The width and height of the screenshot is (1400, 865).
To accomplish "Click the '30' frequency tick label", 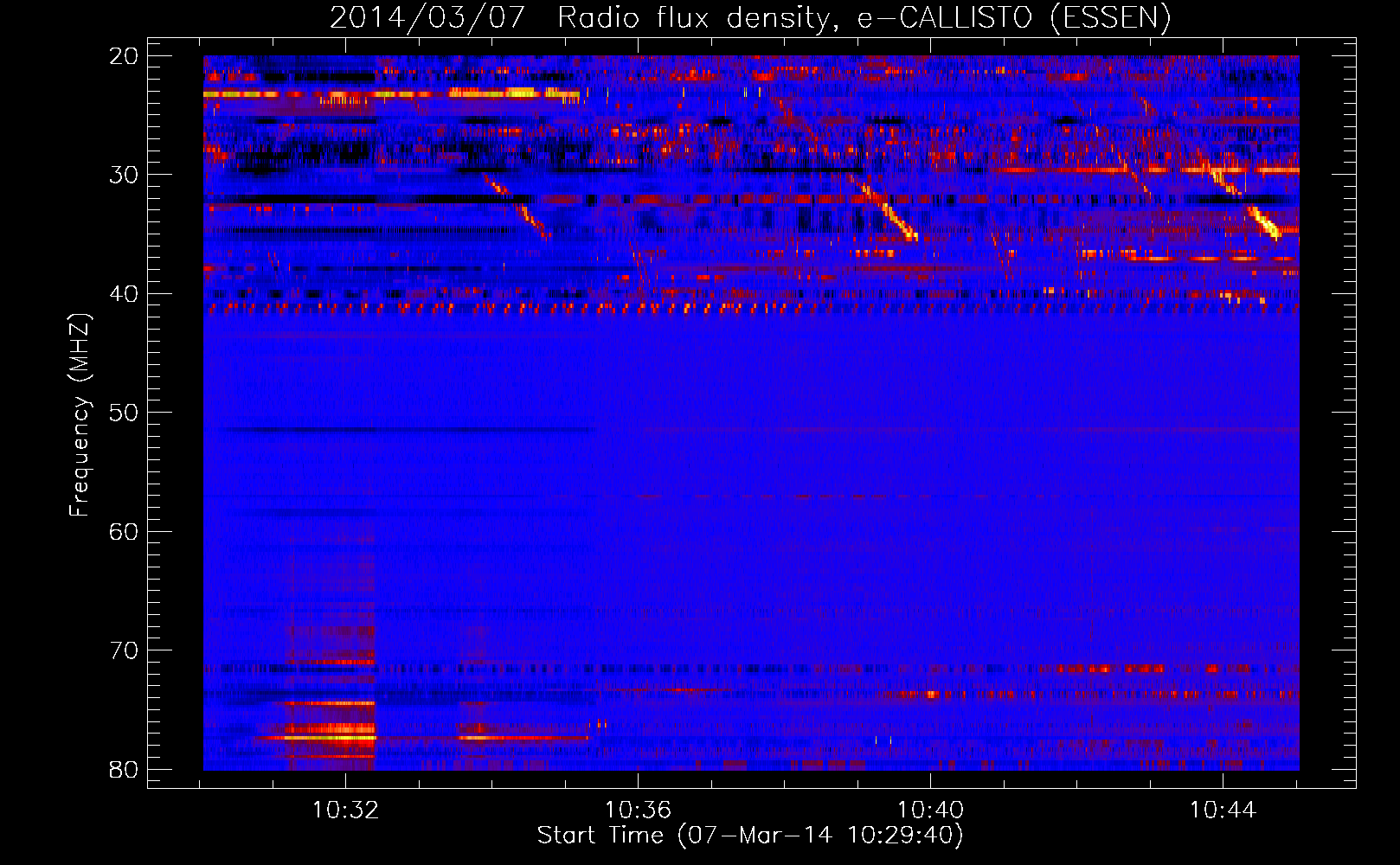I will click(124, 175).
